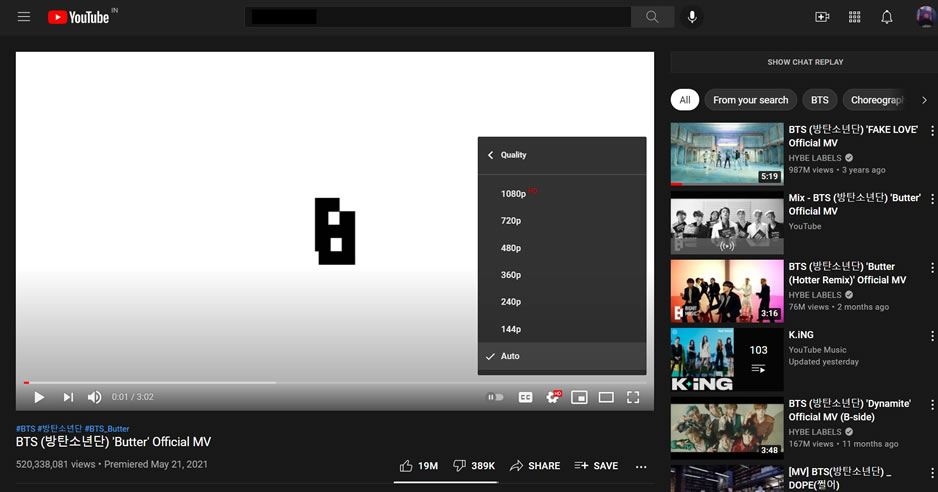Open more actions ellipsis below video
Image resolution: width=938 pixels, height=492 pixels.
641,466
